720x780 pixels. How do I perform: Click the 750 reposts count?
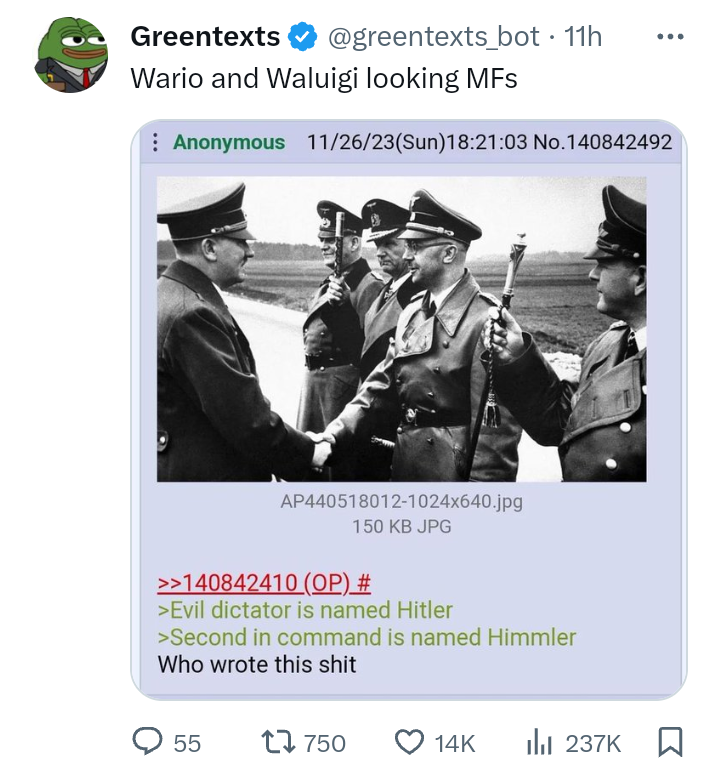click(x=324, y=744)
